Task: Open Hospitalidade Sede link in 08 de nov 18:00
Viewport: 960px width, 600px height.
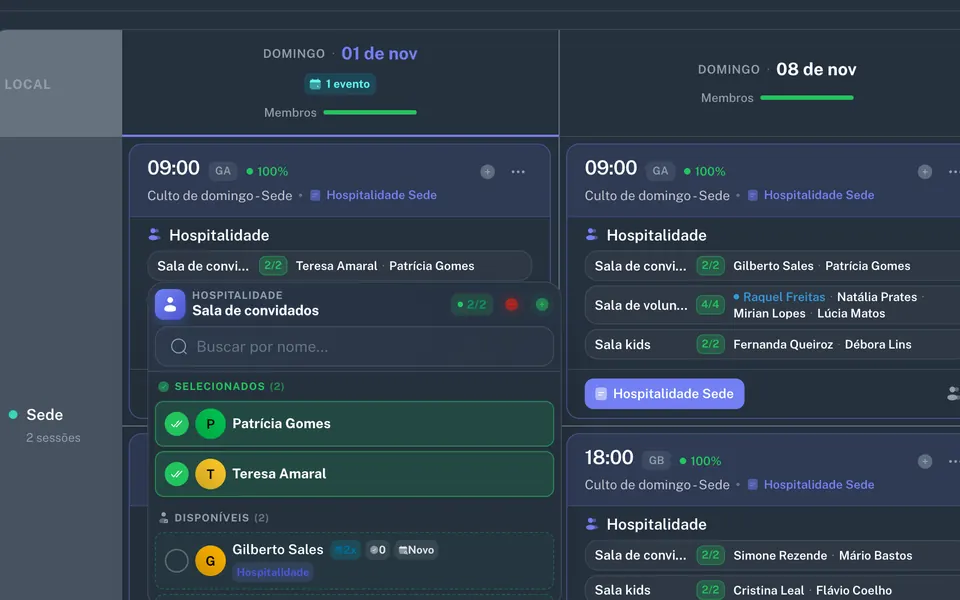Action: click(819, 485)
